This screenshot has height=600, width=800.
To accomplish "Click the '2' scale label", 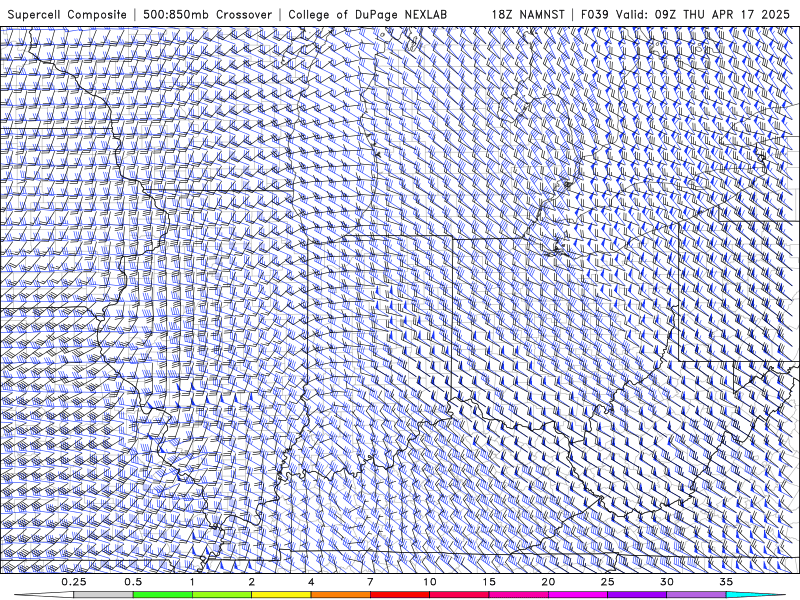I will coord(252,582).
